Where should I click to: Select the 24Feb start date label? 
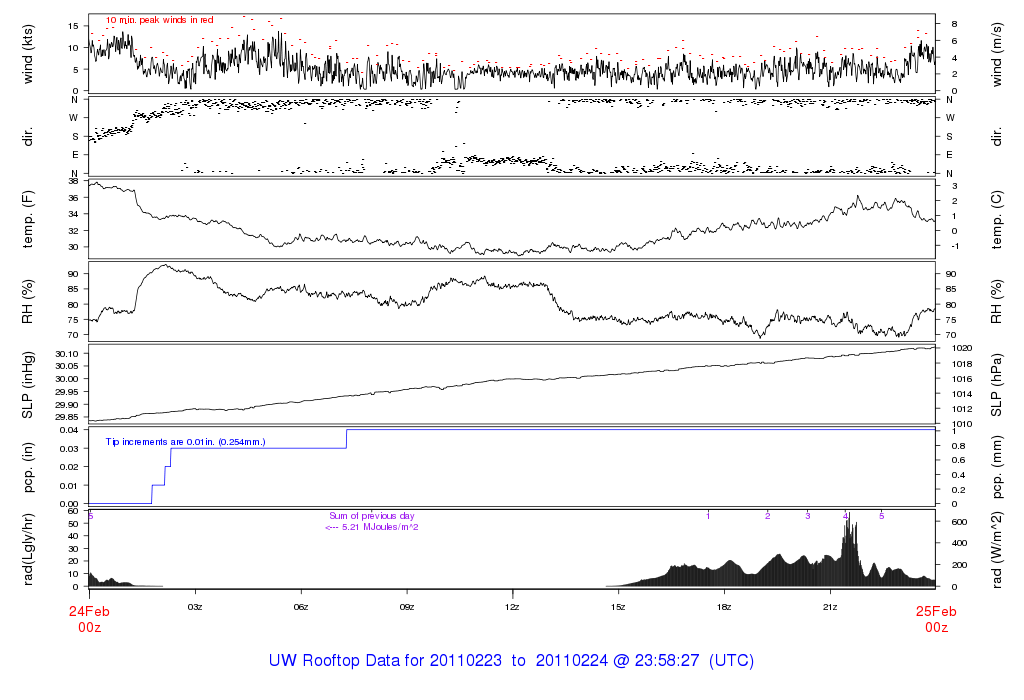[89, 611]
